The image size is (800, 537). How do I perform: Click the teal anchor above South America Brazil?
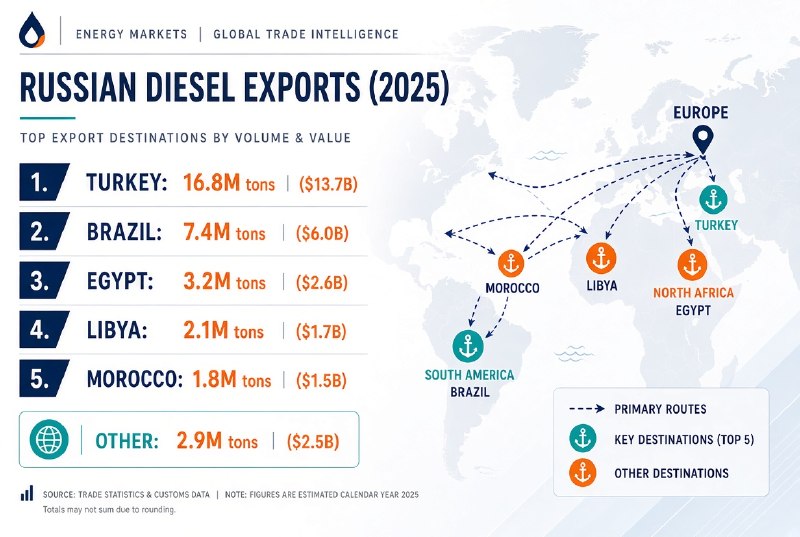(x=468, y=346)
